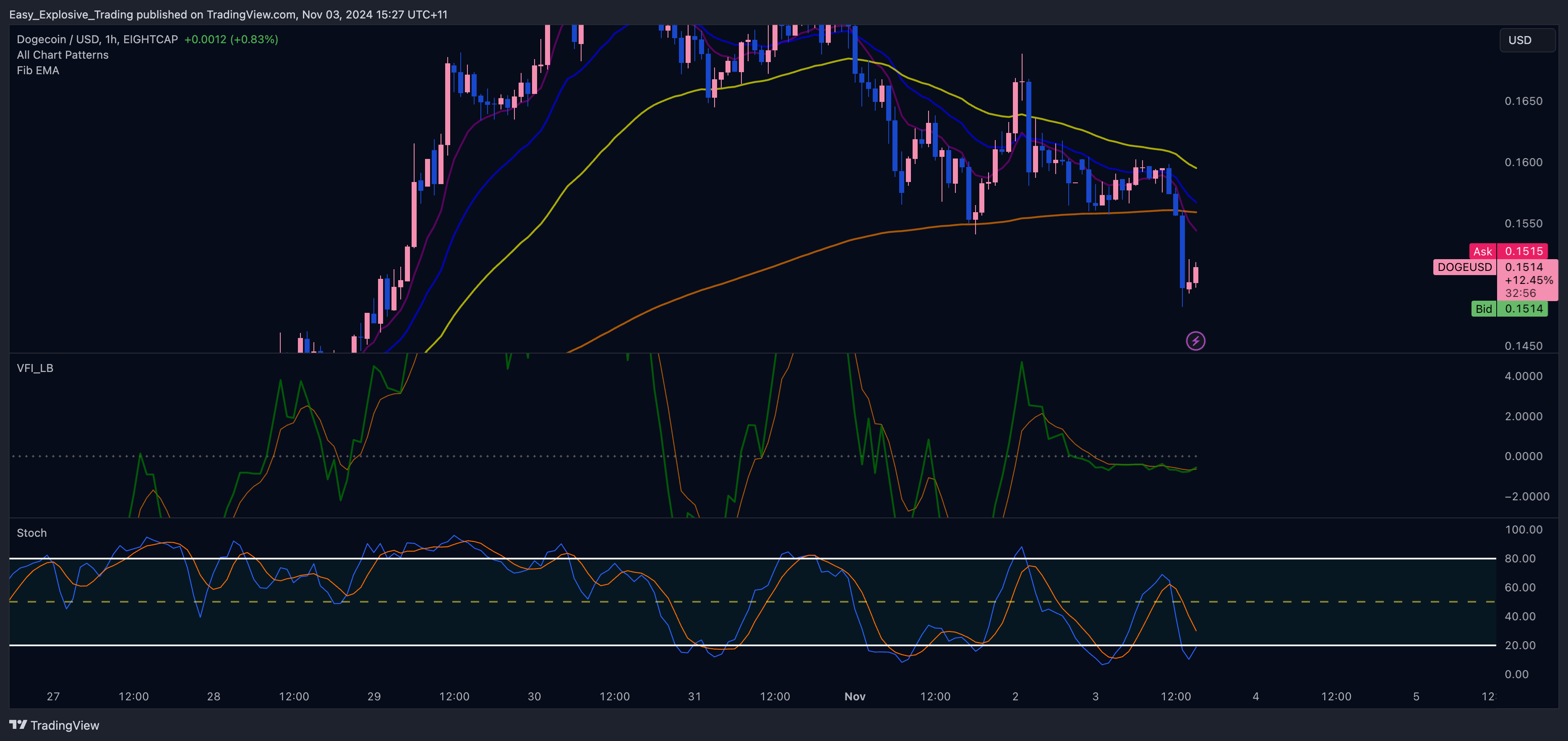Click the +12.45% change in price tag
The height and width of the screenshot is (741, 1568).
[x=1529, y=281]
